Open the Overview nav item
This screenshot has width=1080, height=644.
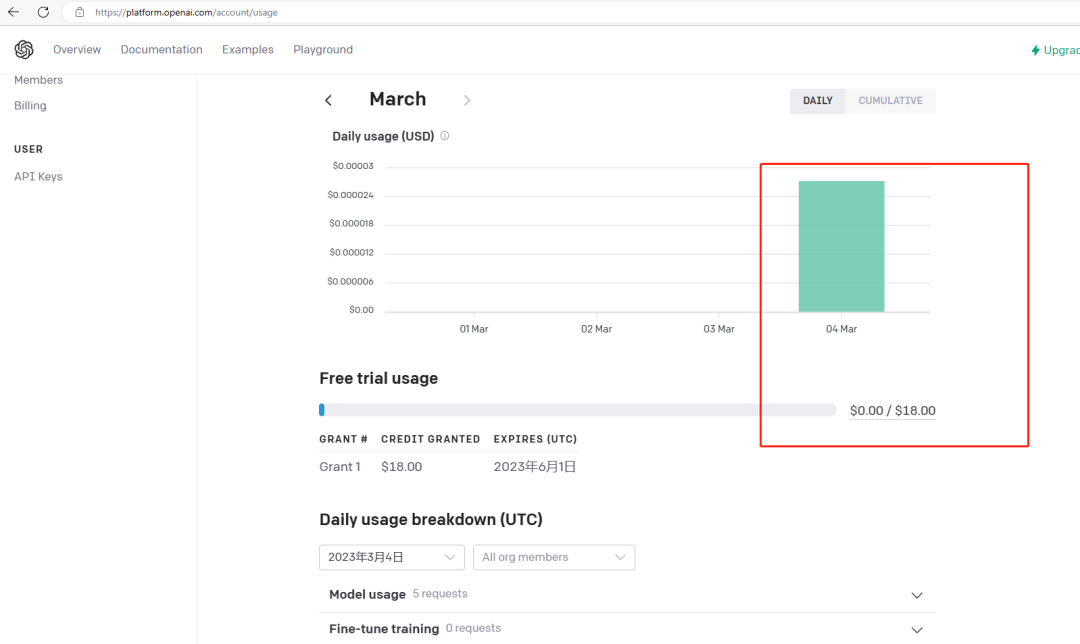pos(77,50)
